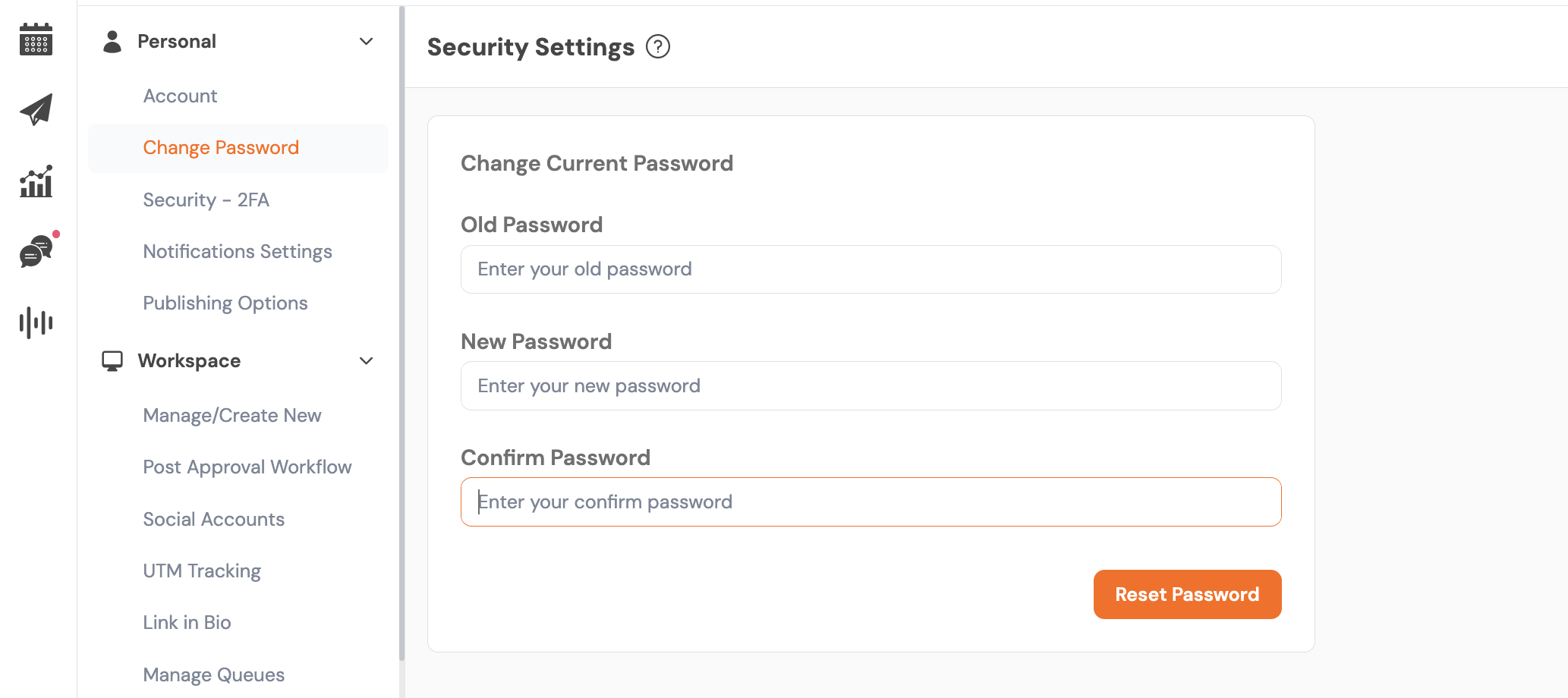Open Publishing Options
The image size is (1568, 698).
(225, 303)
